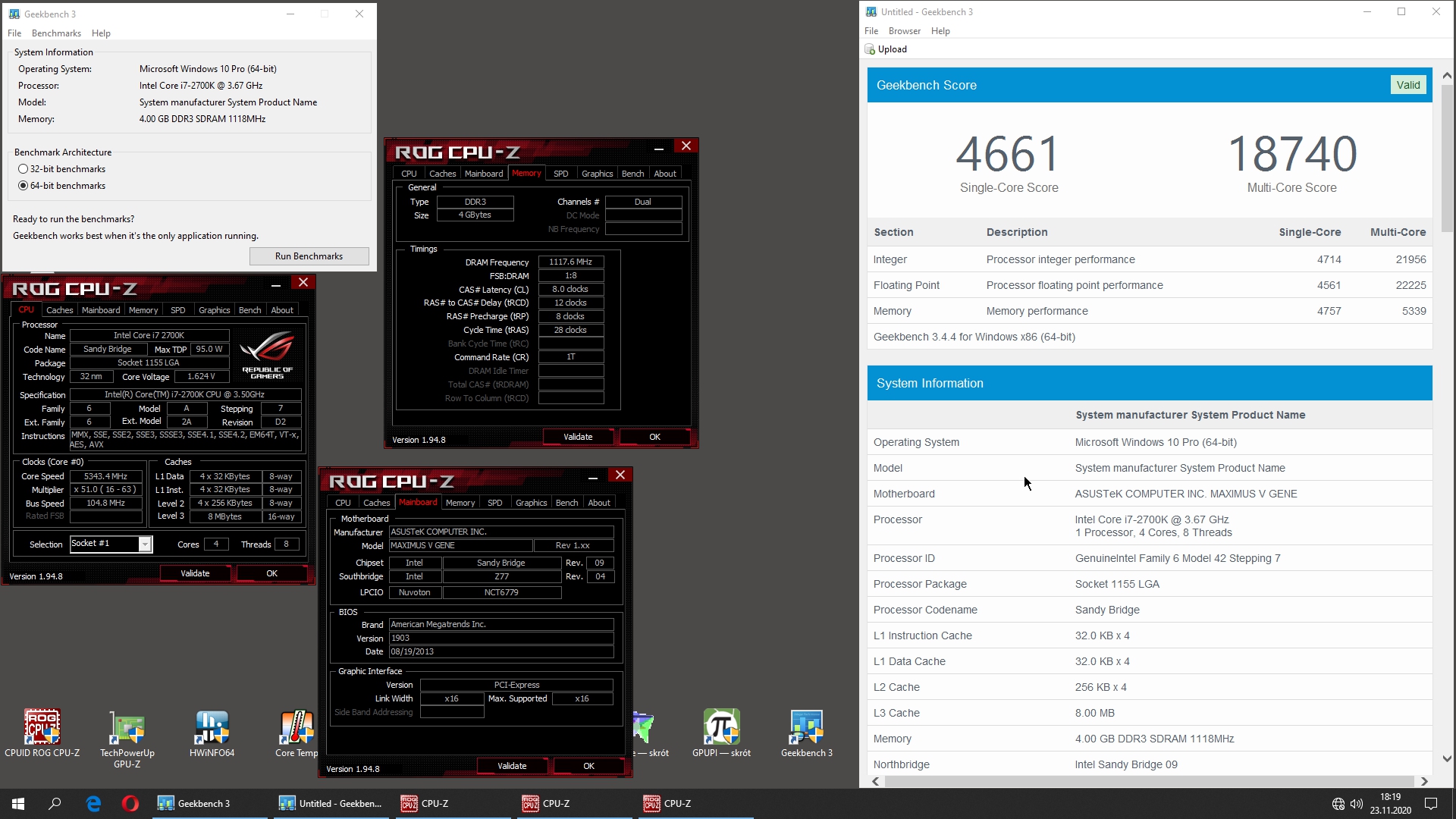Switch to SPD tab in Memory CPU-Z window
This screenshot has width=1456, height=819.
pyautogui.click(x=560, y=174)
